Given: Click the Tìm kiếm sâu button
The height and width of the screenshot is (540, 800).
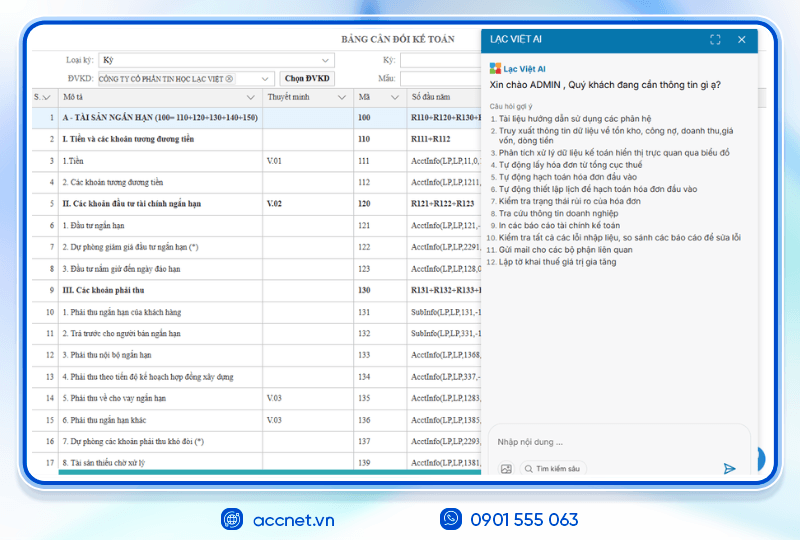Looking at the screenshot, I should (x=553, y=469).
